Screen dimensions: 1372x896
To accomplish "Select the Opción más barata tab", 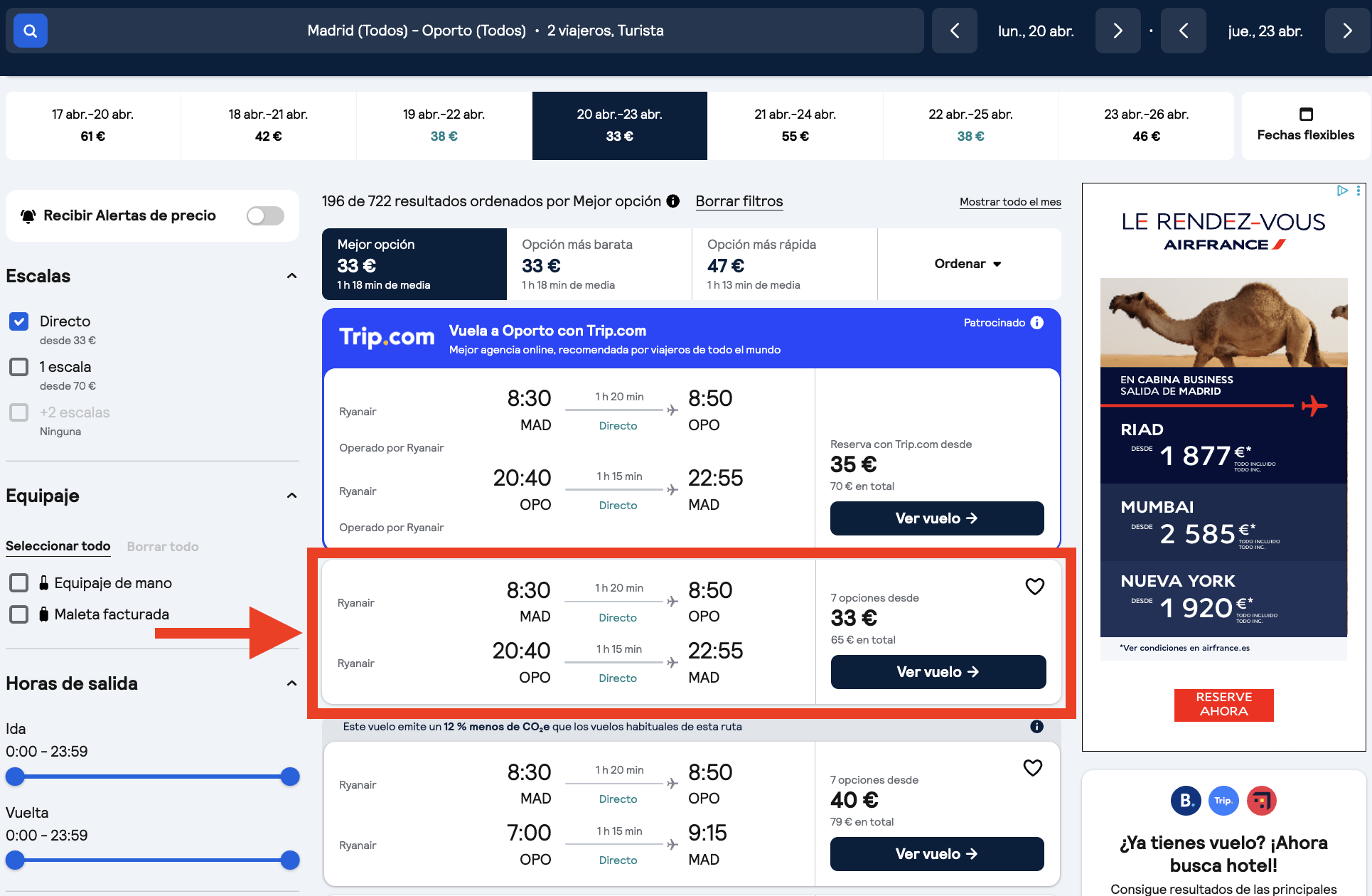I will 599,264.
